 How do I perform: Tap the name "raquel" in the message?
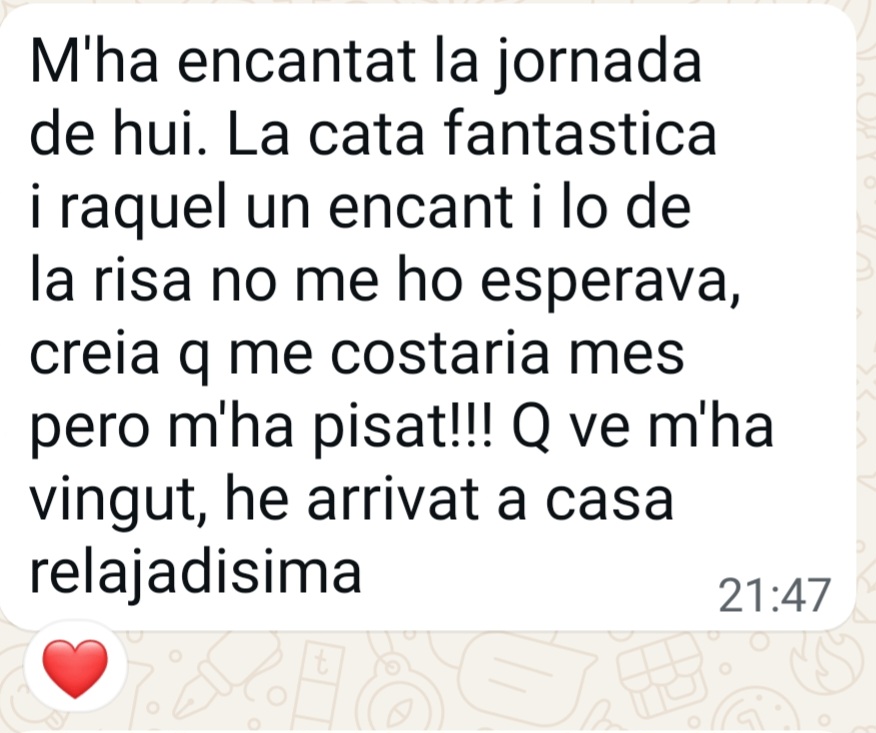[142, 210]
